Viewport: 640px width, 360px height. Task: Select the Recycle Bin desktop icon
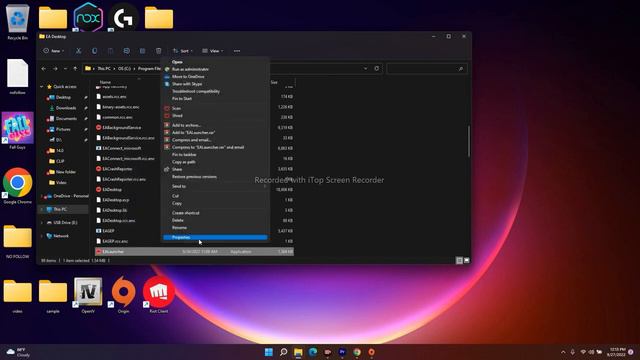[x=18, y=22]
